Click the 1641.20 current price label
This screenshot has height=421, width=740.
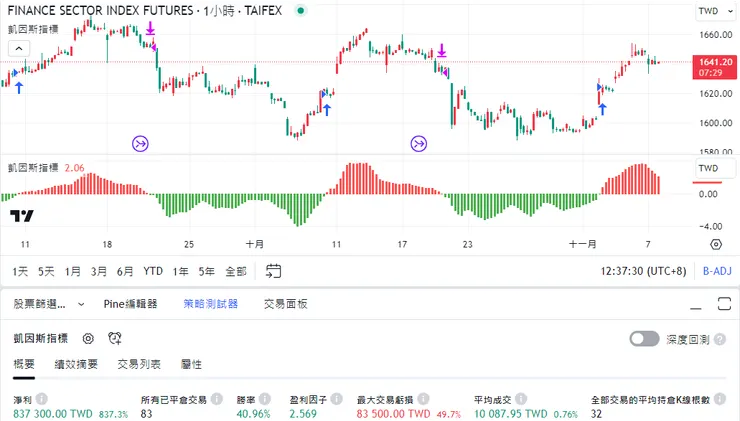coord(715,67)
